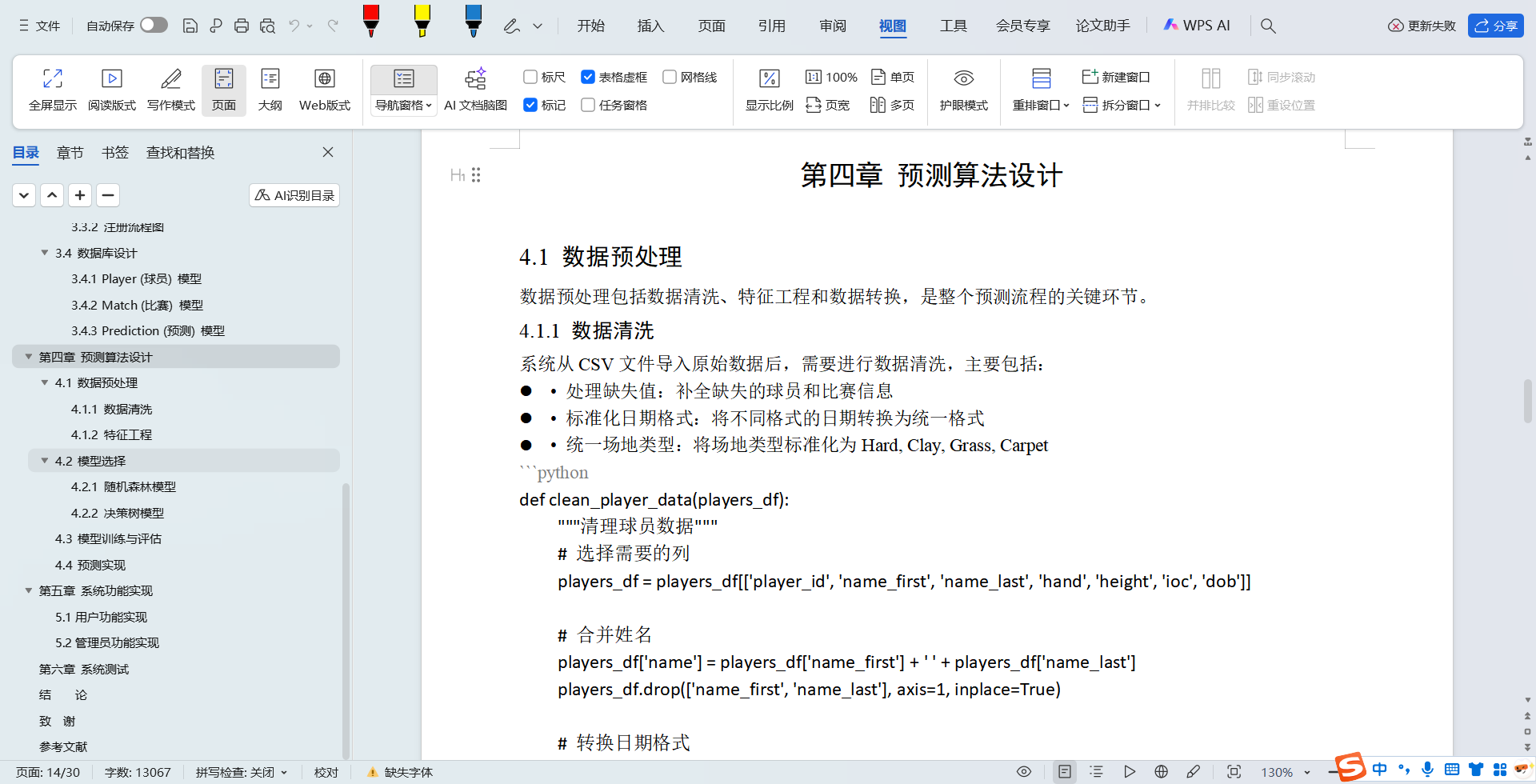This screenshot has width=1536, height=784.
Task: Switch to 章节 tab in navigation pane
Action: [x=70, y=152]
